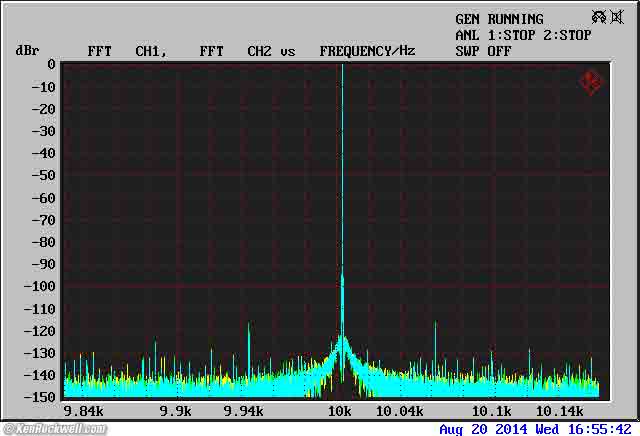Toggle the SWP OFF sweep status
The image size is (640, 436).
coord(483,50)
